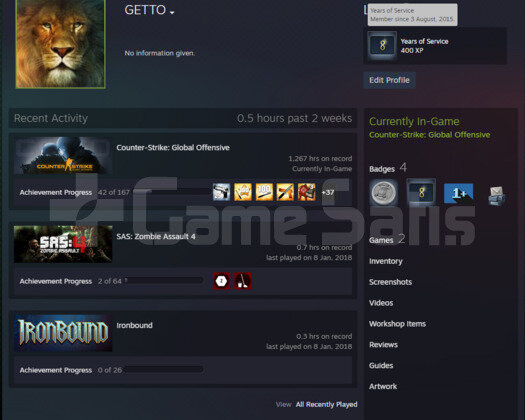The width and height of the screenshot is (525, 420).
Task: Open the Ironbound game title link
Action: 134,325
